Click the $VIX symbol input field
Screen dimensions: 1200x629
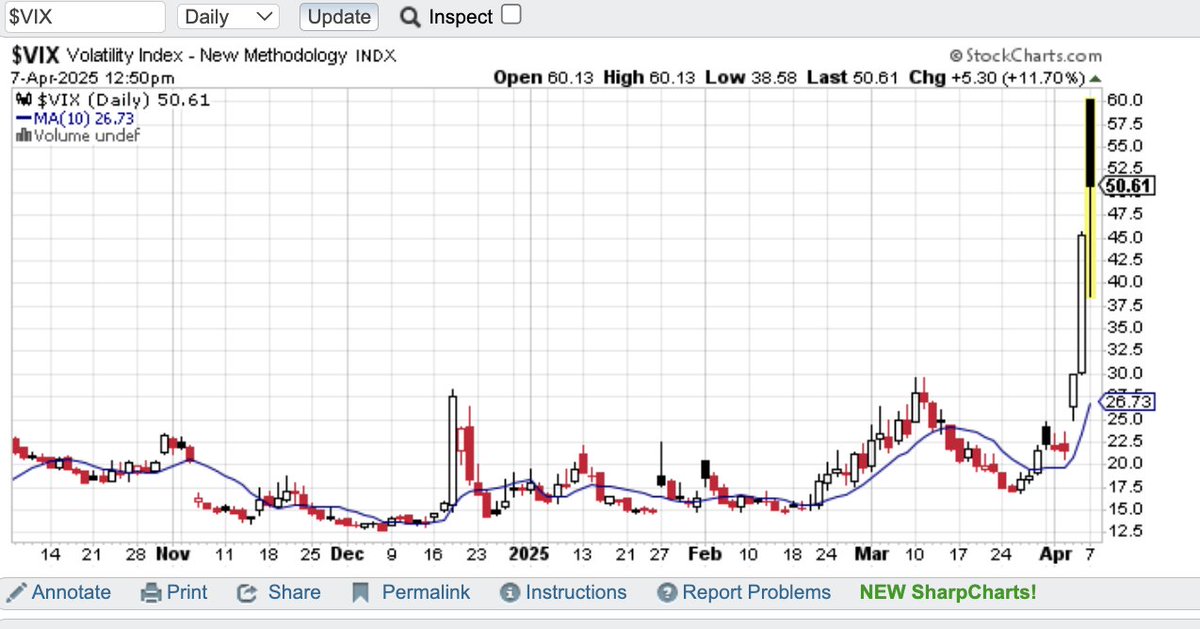pyautogui.click(x=83, y=17)
